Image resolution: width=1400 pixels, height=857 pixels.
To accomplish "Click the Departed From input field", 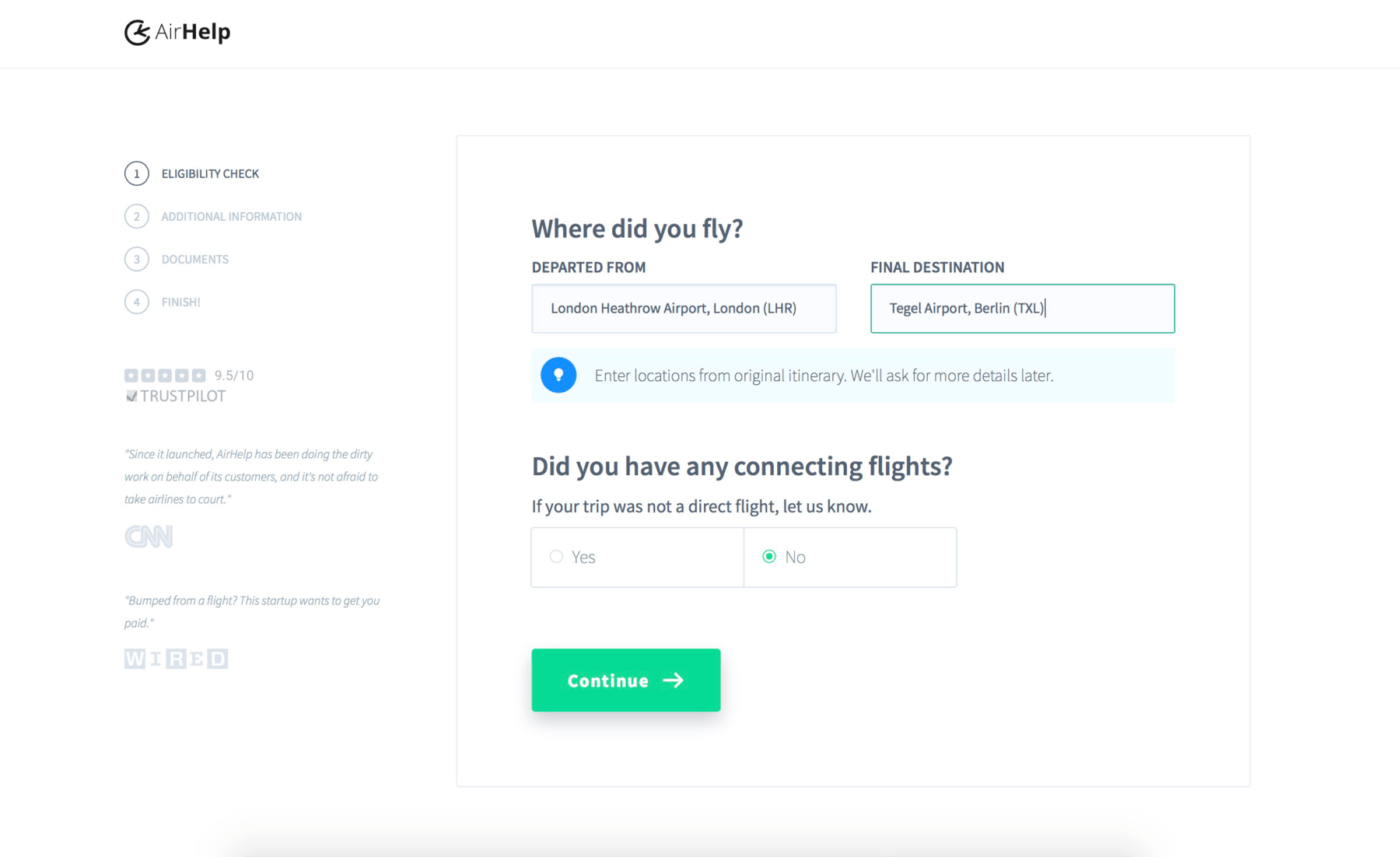I will [x=683, y=308].
